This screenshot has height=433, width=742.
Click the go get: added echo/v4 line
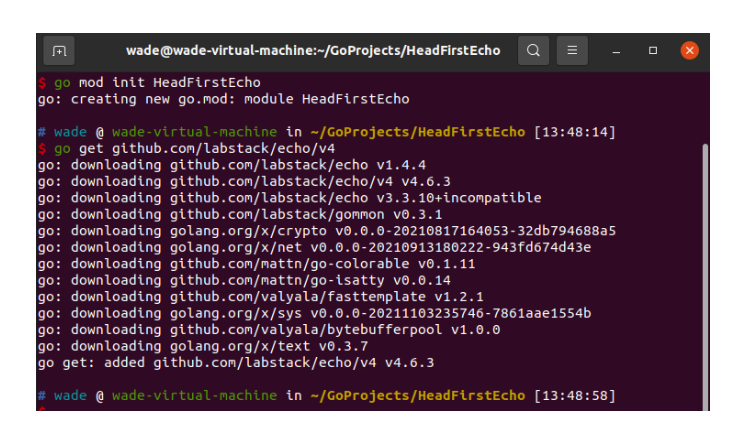[x=236, y=363]
